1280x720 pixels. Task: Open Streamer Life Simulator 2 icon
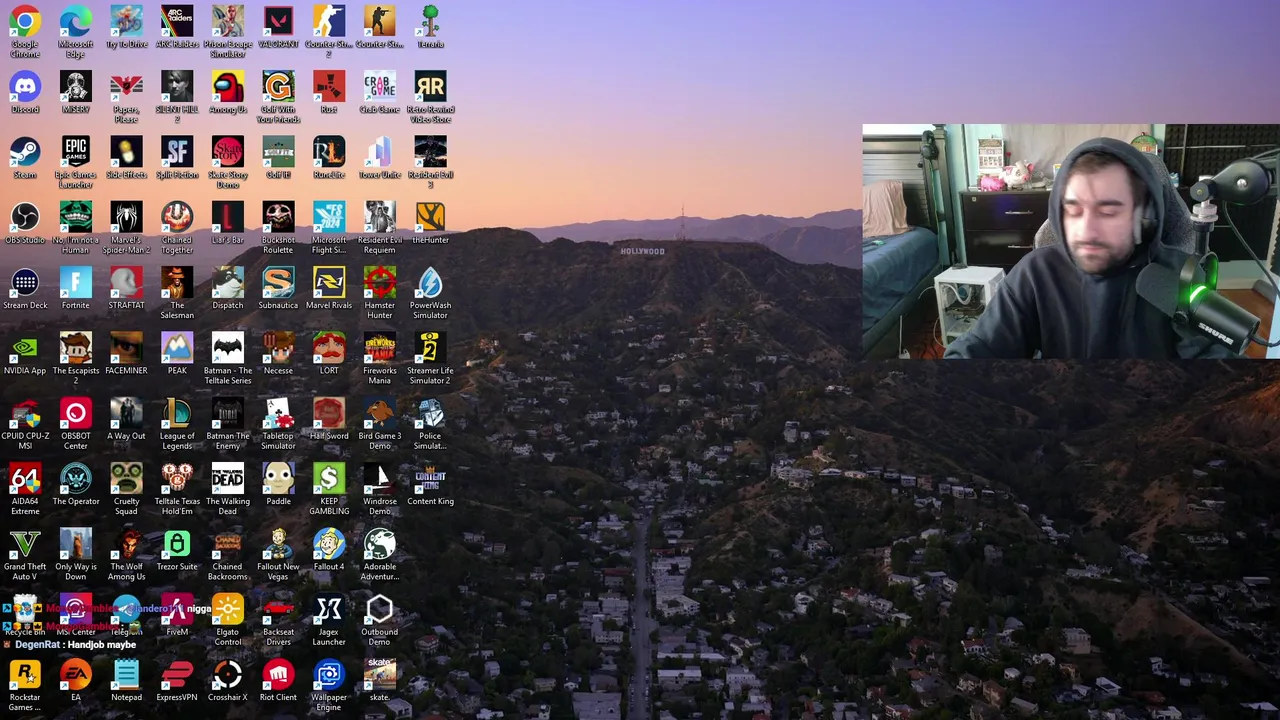430,348
